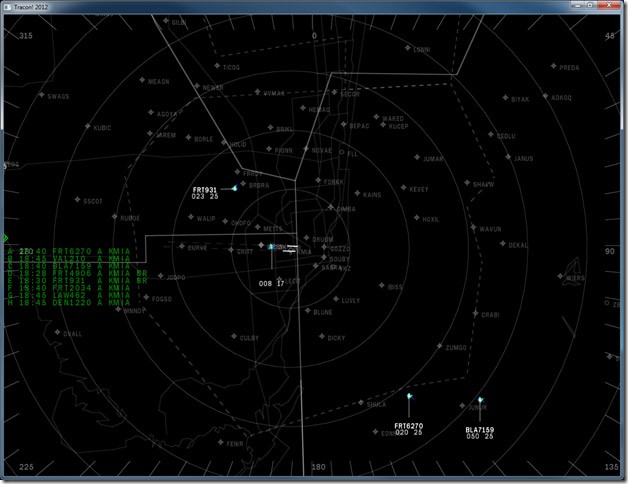Click the Tracon! 2012 title bar icon
Image resolution: width=628 pixels, height=484 pixels.
[x=8, y=7]
